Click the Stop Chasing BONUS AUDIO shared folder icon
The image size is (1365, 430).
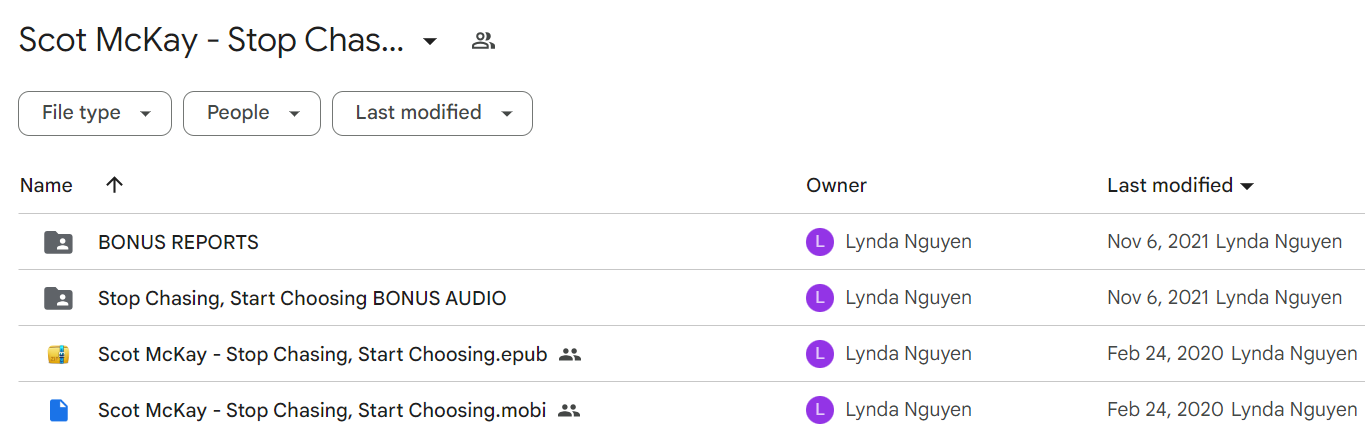[58, 298]
